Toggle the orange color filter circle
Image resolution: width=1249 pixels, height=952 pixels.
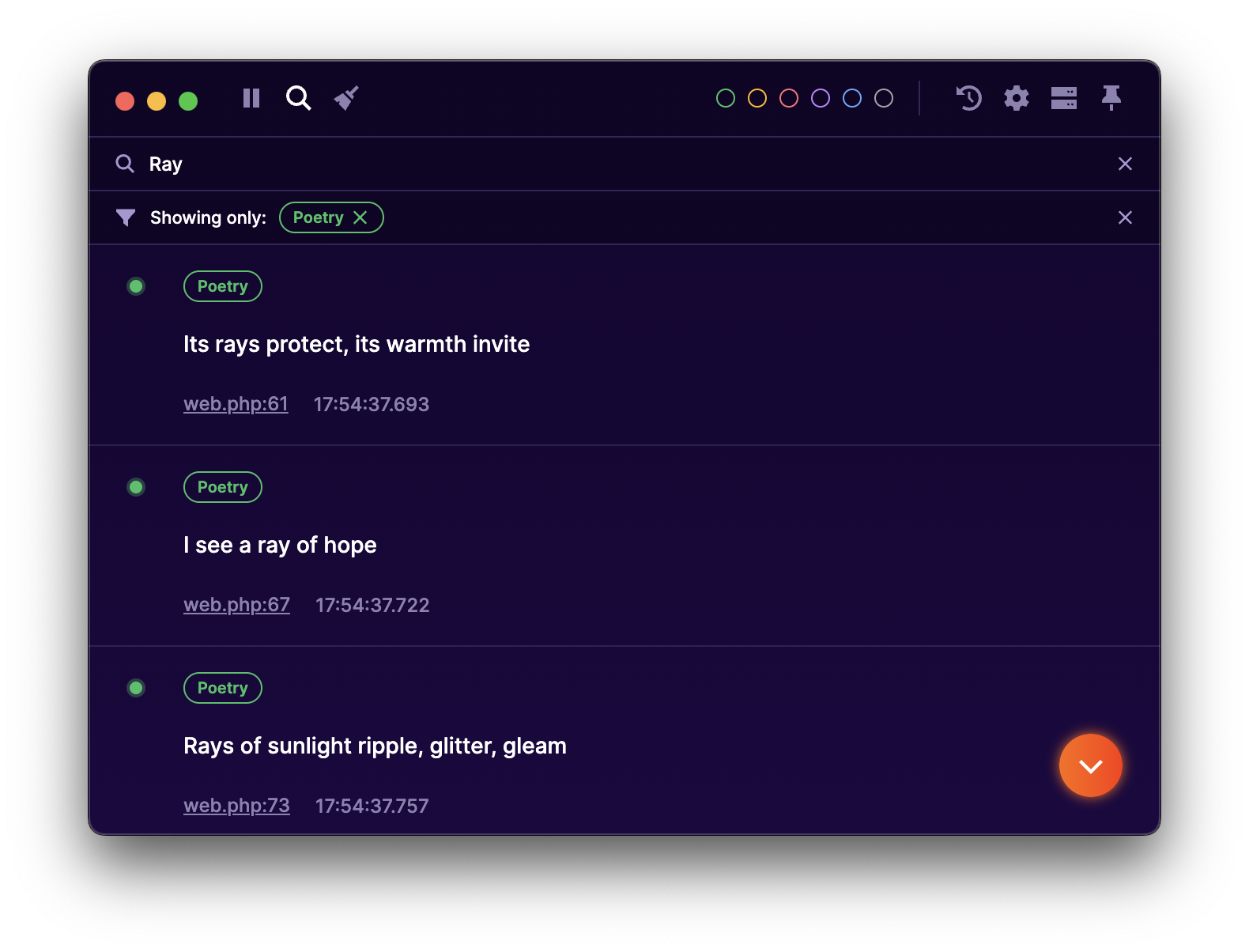[757, 98]
